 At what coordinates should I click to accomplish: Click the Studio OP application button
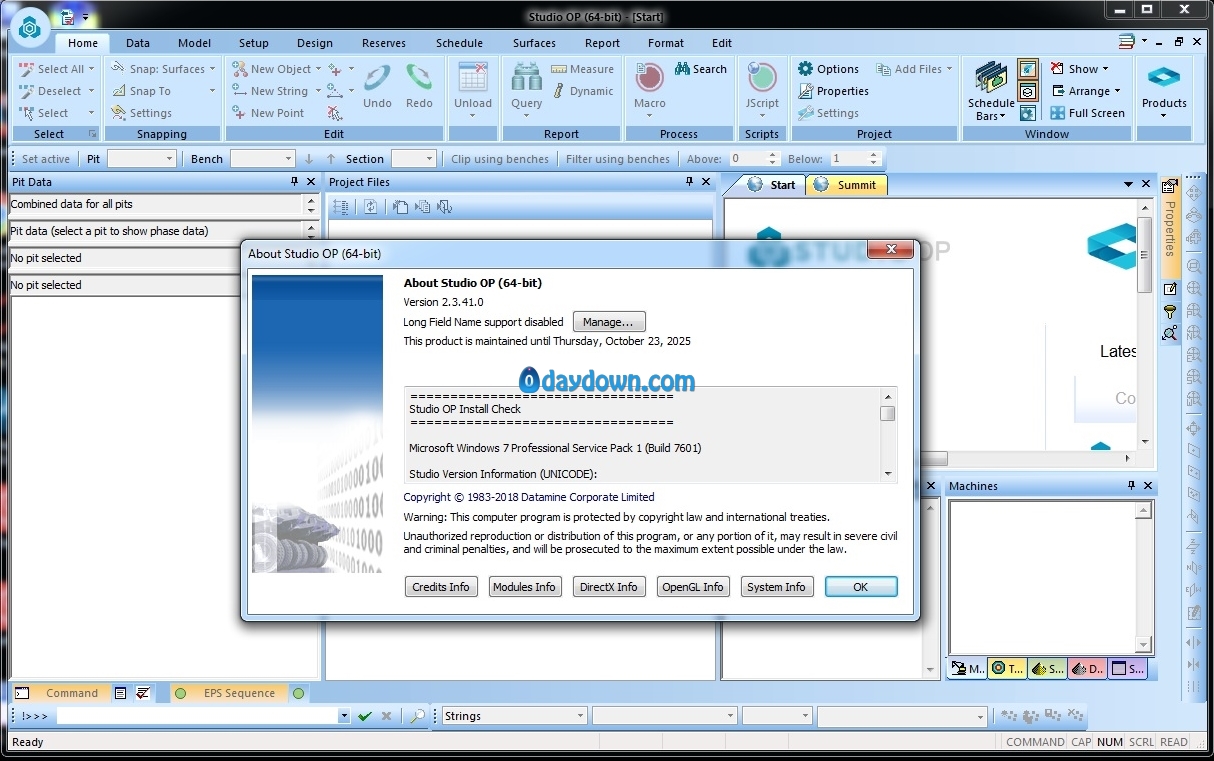pyautogui.click(x=29, y=27)
